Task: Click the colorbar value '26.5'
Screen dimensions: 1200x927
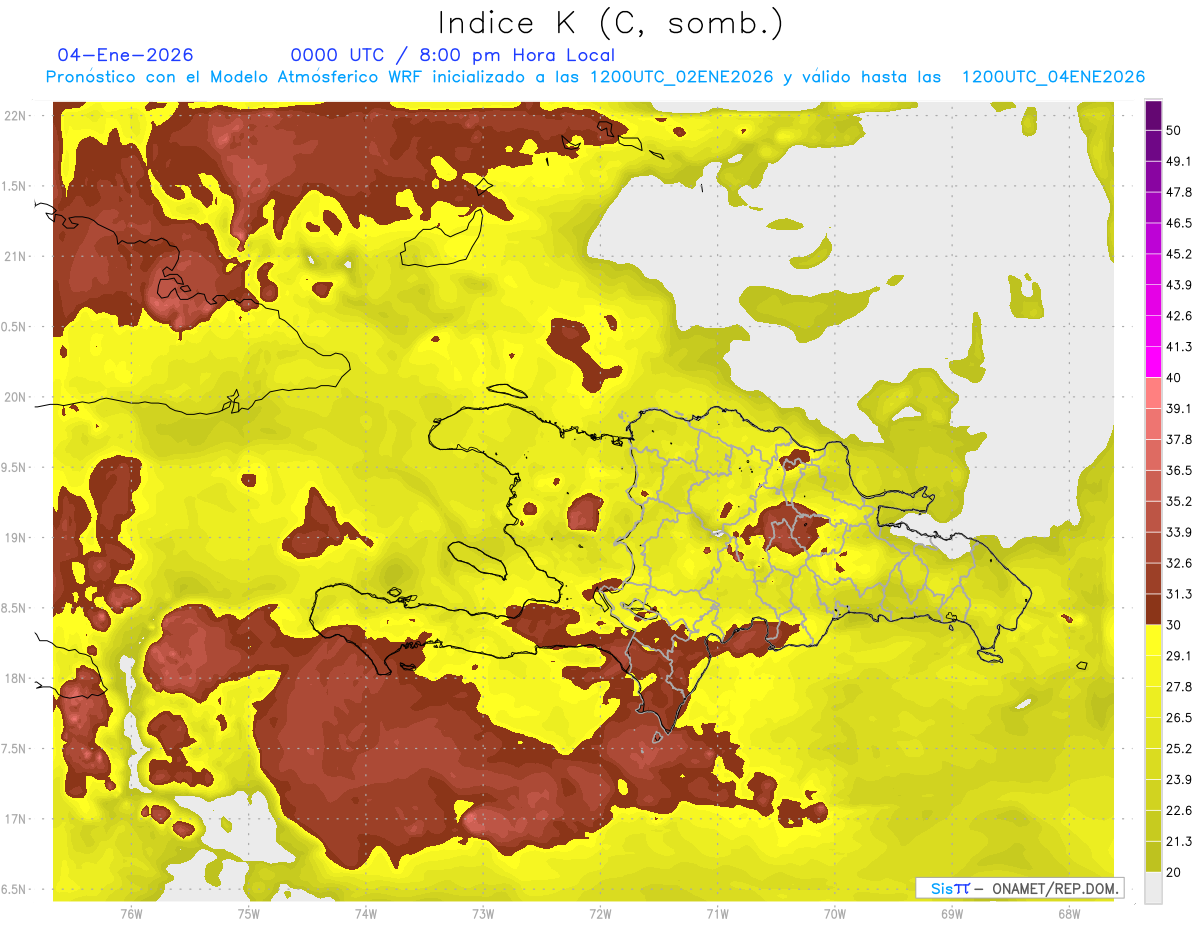Action: point(1179,718)
